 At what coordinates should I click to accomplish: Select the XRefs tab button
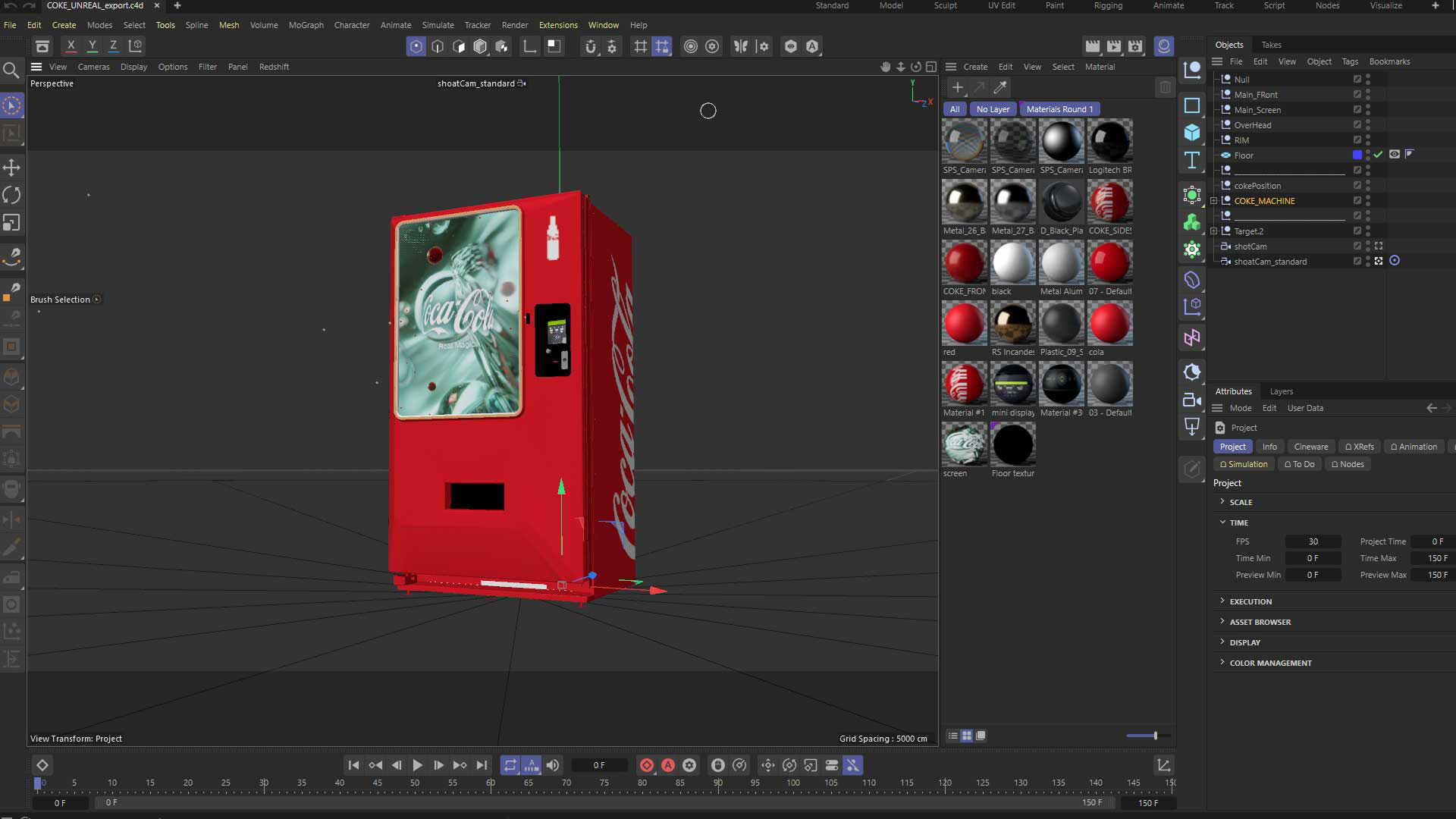click(x=1360, y=447)
